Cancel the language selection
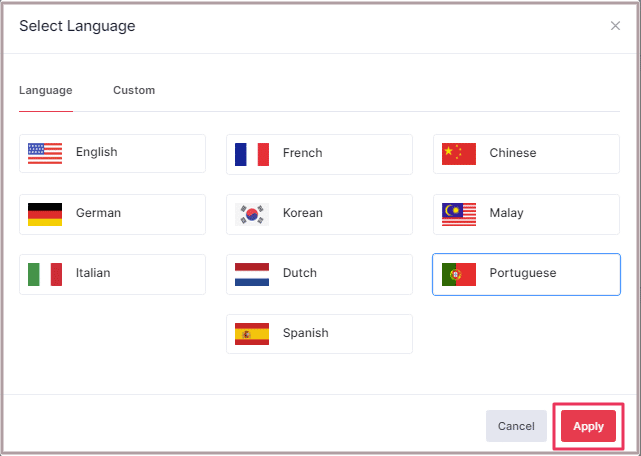Screen dimensions: 641x456 point(516,426)
